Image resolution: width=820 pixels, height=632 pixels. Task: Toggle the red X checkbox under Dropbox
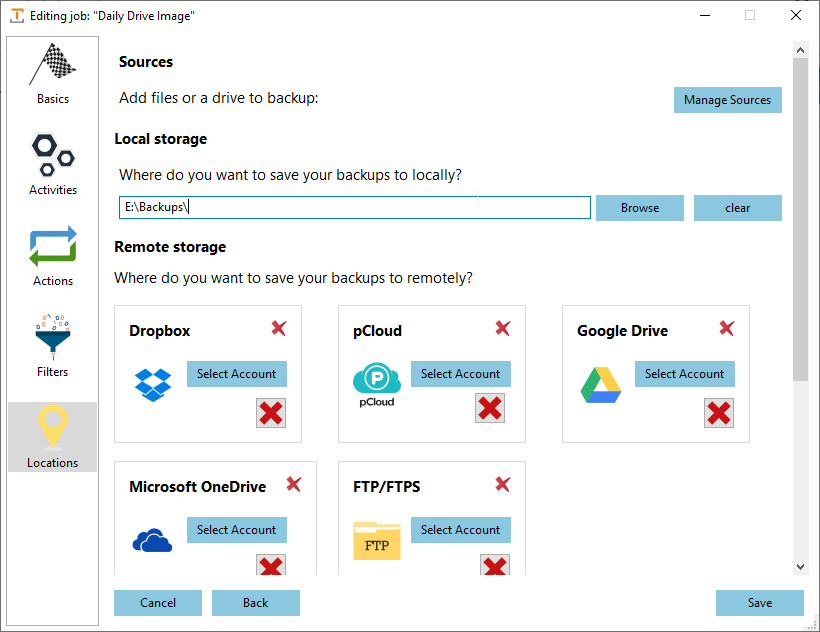[x=270, y=413]
